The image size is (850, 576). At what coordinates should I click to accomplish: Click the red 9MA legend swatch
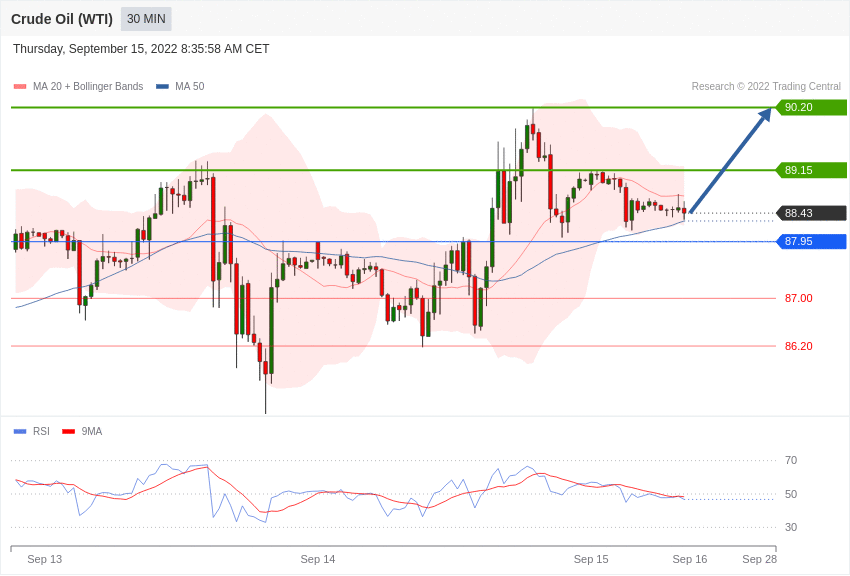pyautogui.click(x=69, y=431)
